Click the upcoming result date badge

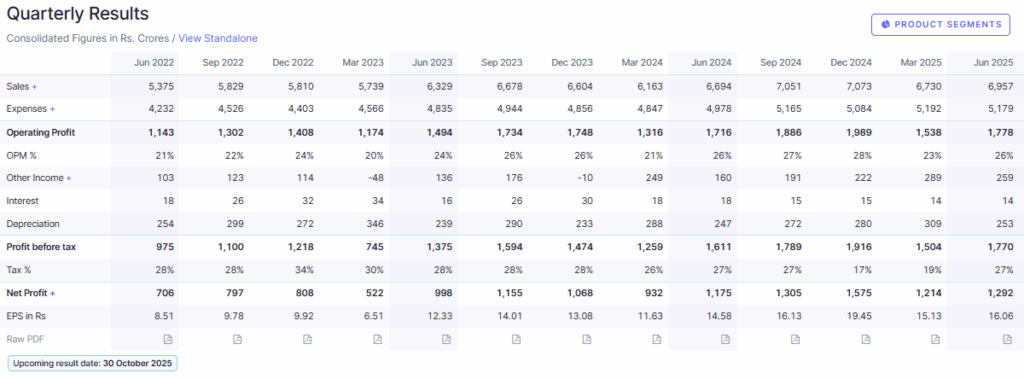pos(92,363)
